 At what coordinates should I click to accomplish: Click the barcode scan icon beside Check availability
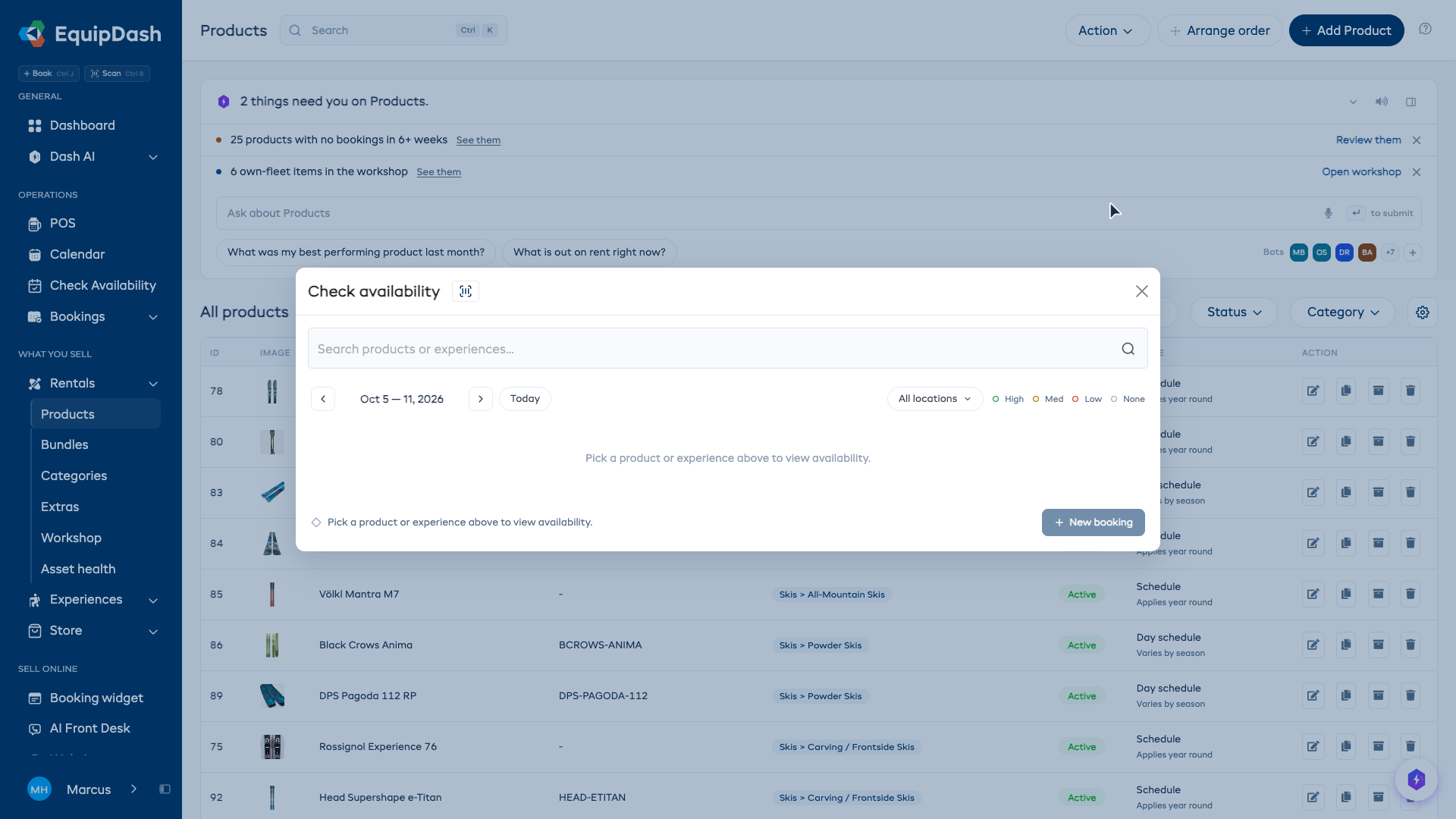point(466,291)
